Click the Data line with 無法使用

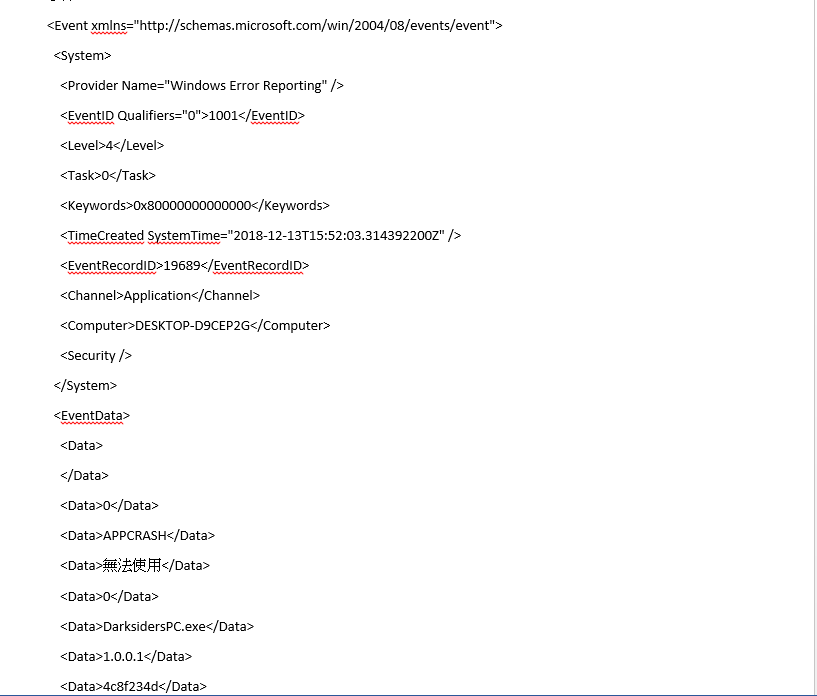click(x=135, y=566)
